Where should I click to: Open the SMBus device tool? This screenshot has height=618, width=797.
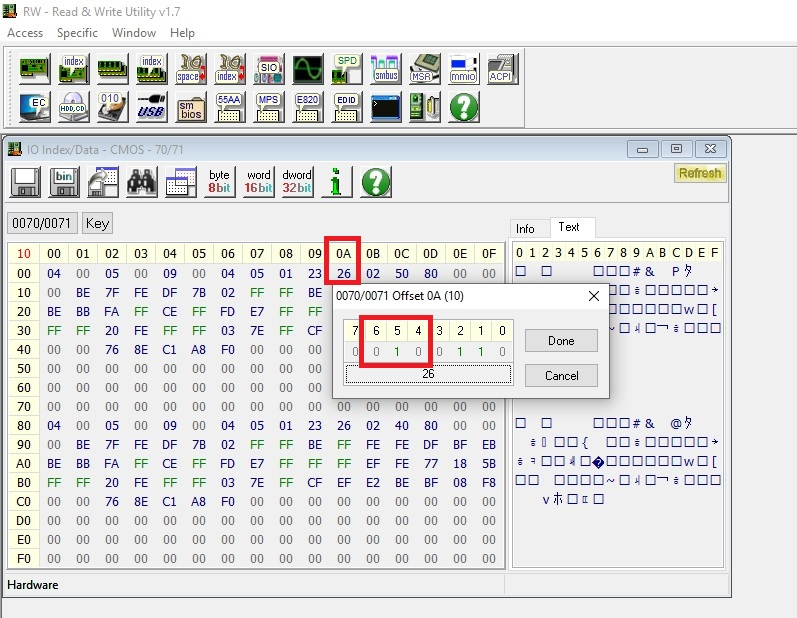coord(385,68)
